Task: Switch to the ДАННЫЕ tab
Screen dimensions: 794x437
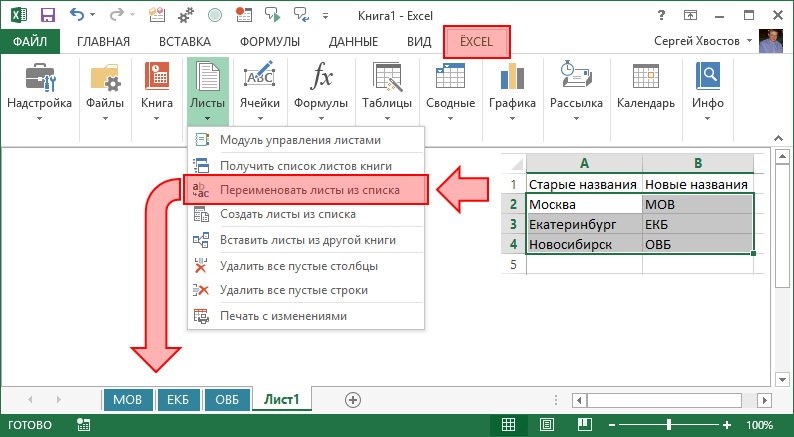Action: point(353,42)
